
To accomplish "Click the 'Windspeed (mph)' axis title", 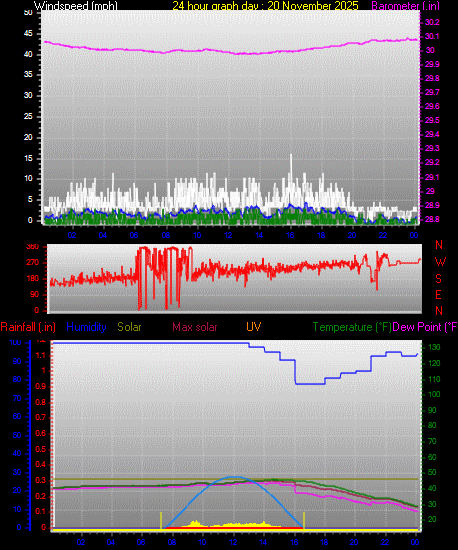I will [76, 6].
